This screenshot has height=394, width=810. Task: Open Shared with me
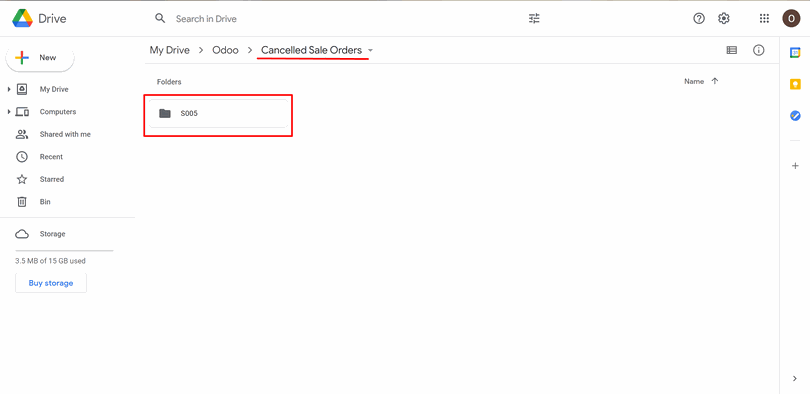point(65,134)
